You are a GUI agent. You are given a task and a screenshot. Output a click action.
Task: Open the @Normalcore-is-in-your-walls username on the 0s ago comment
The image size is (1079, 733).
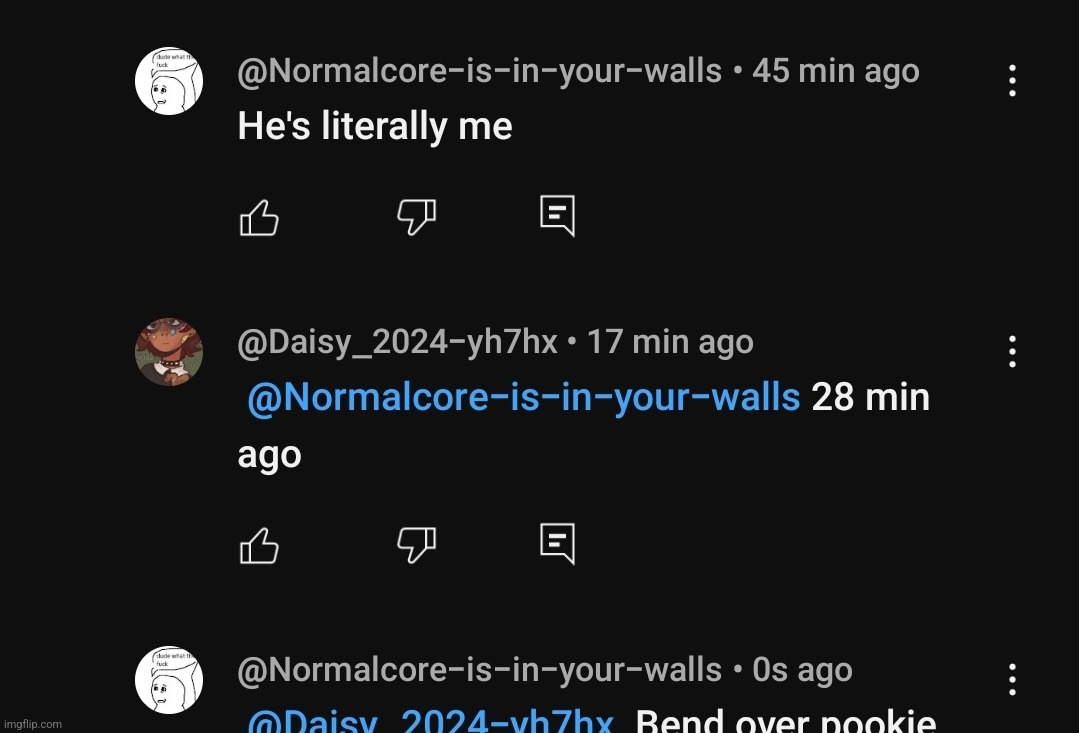pos(479,671)
